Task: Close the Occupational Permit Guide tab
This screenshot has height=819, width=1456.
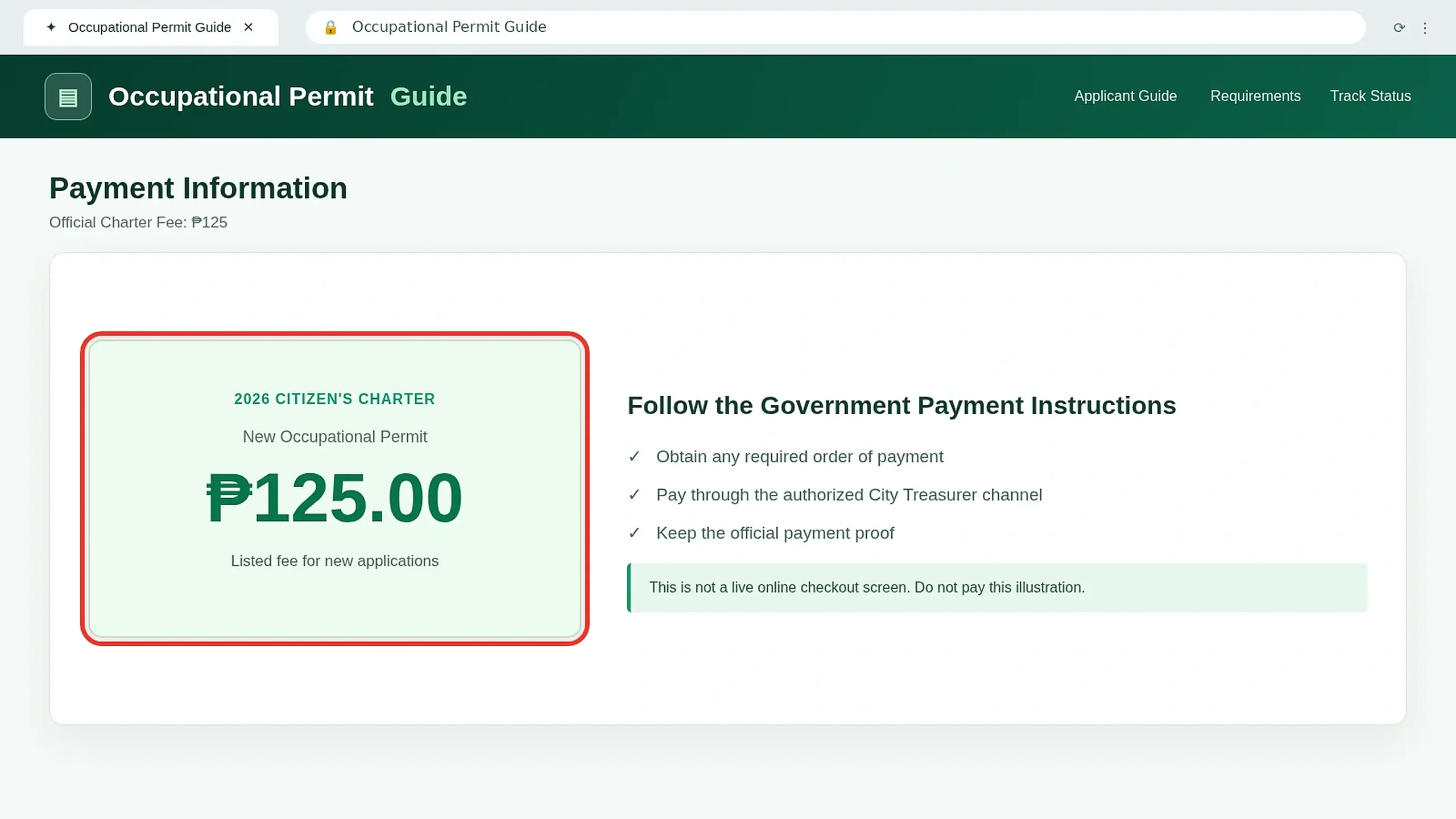Action: (249, 27)
